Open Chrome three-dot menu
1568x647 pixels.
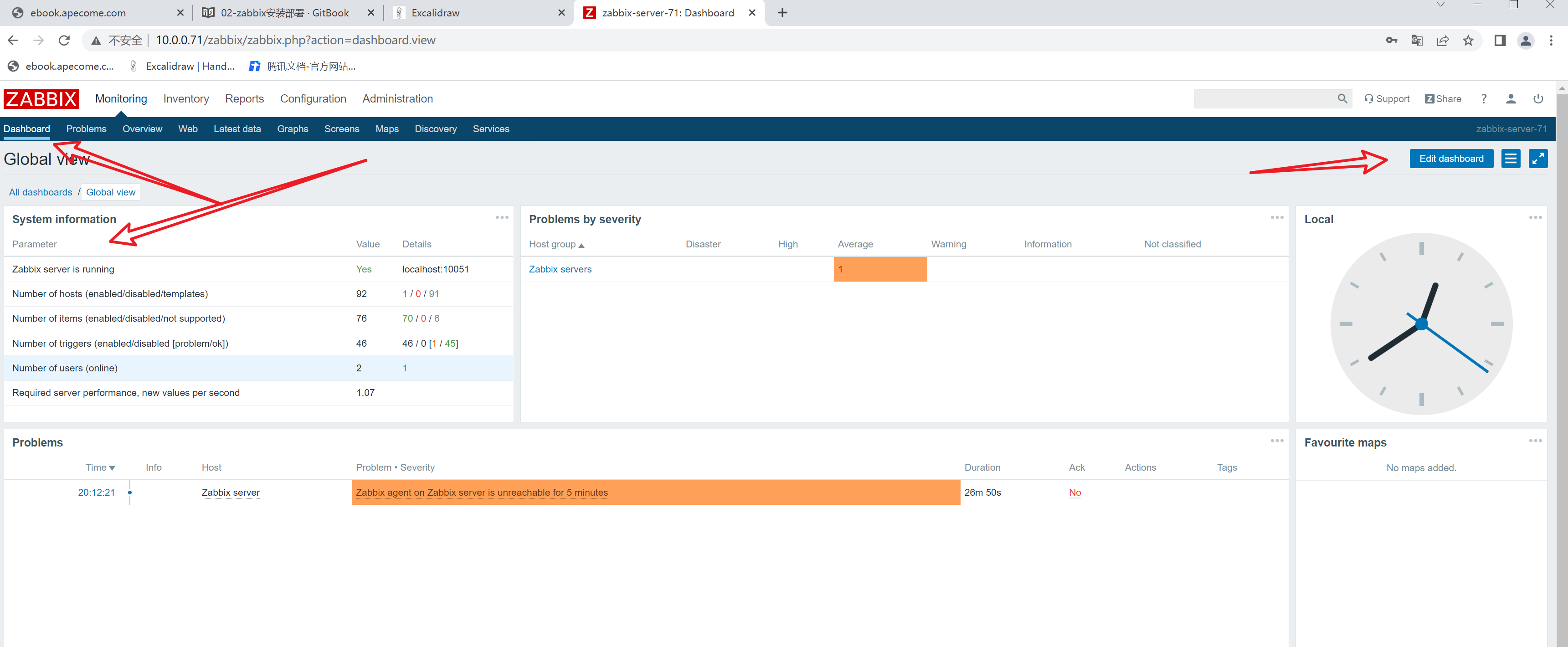point(1551,40)
